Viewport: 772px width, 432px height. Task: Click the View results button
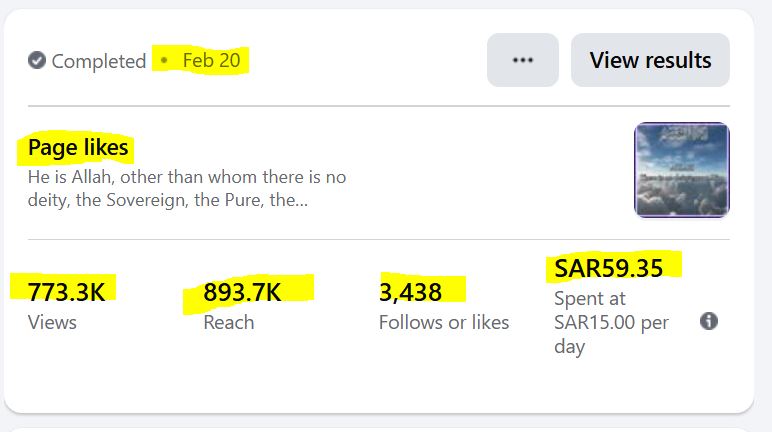pos(650,60)
